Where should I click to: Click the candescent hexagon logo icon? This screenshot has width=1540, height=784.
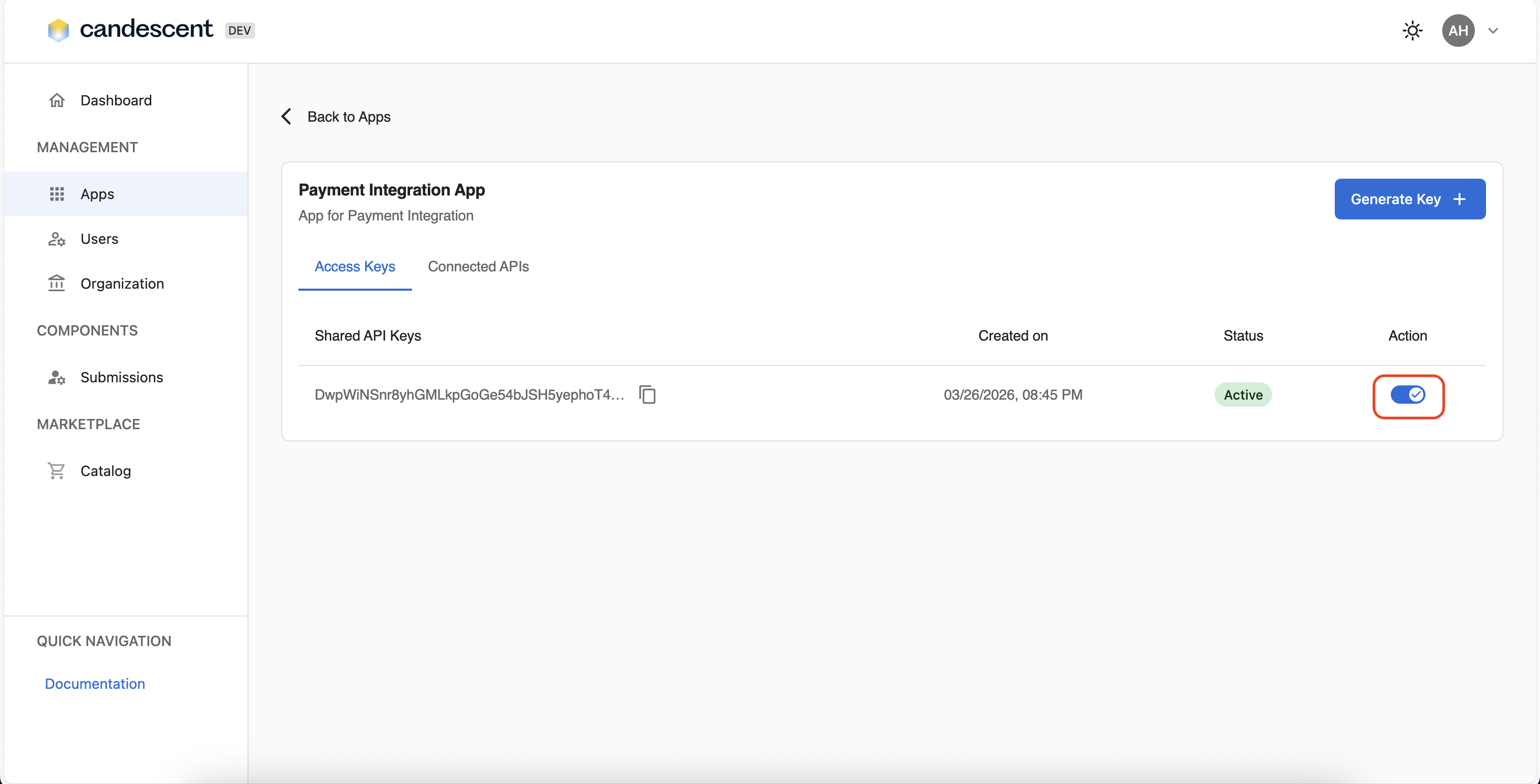(58, 30)
